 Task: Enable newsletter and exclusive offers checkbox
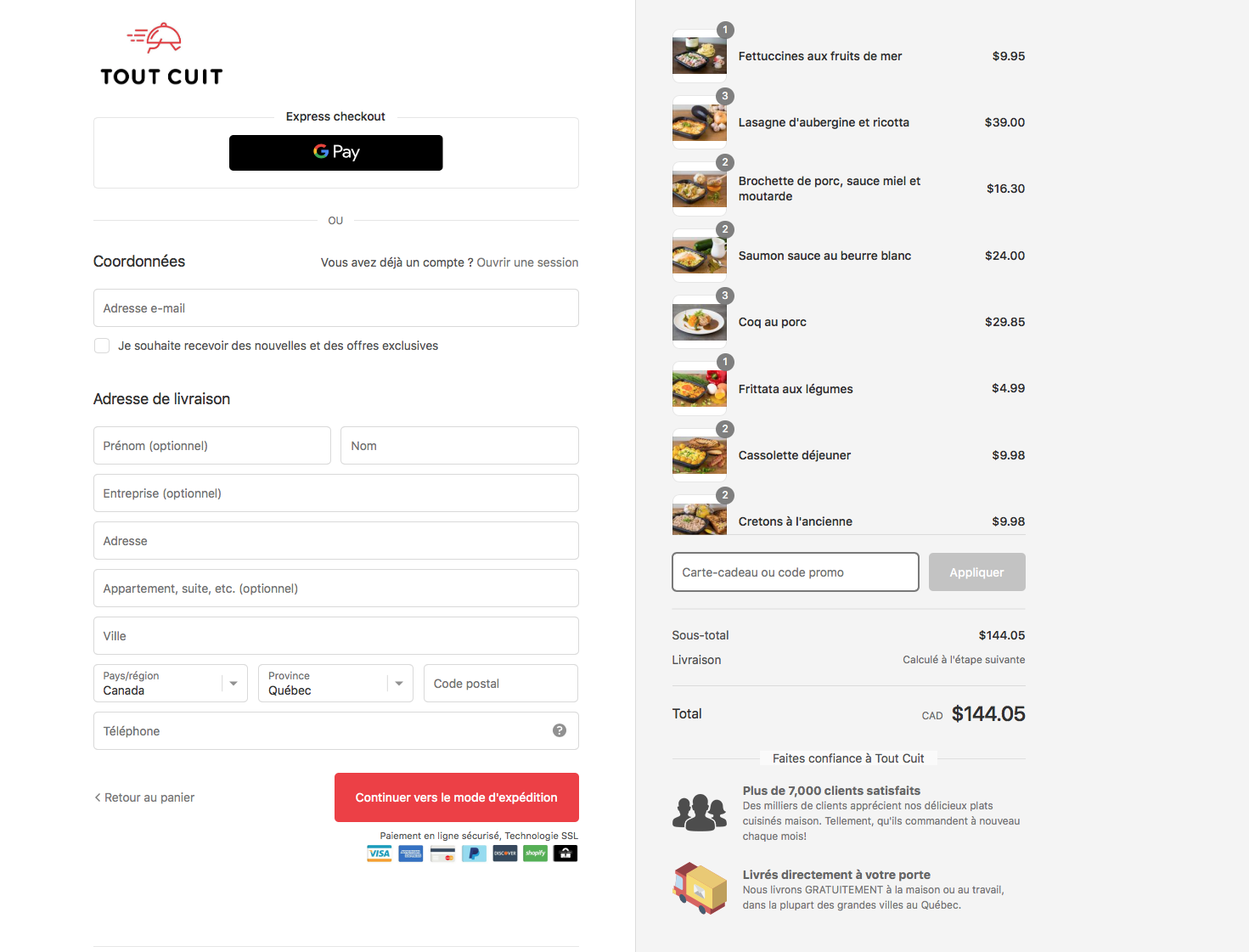point(102,346)
